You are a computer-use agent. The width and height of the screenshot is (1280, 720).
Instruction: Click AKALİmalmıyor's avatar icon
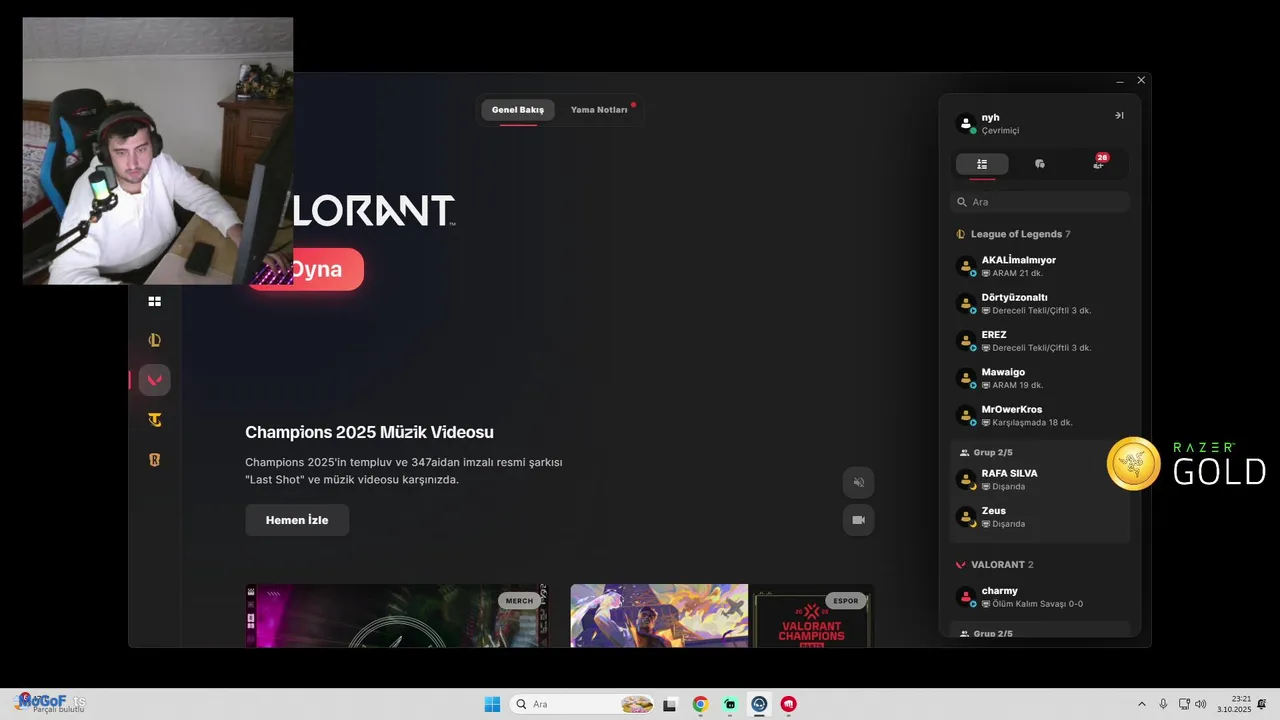(x=966, y=266)
